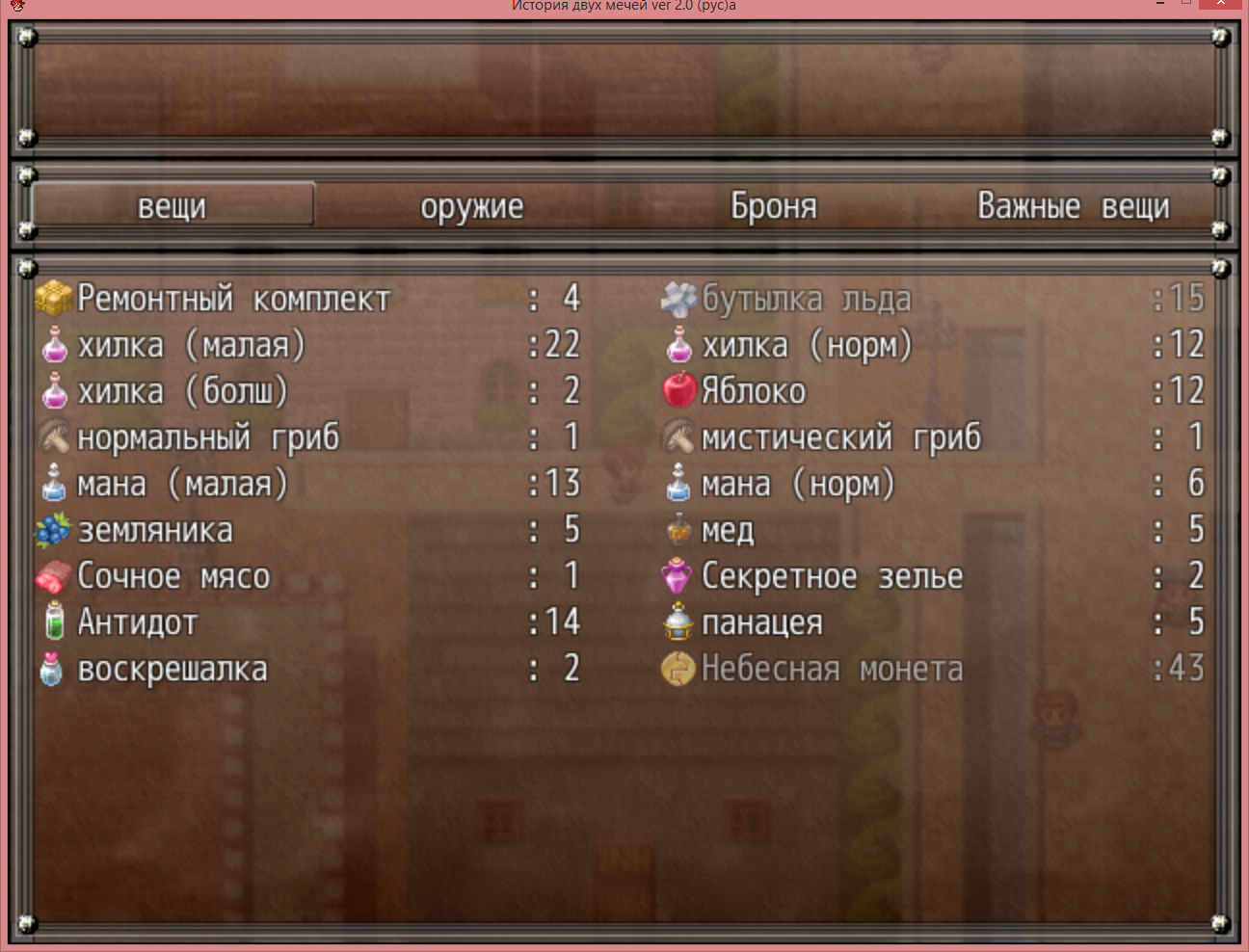Select the мистический гриб mushroom icon
Viewport: 1249px width, 952px height.
(x=678, y=436)
